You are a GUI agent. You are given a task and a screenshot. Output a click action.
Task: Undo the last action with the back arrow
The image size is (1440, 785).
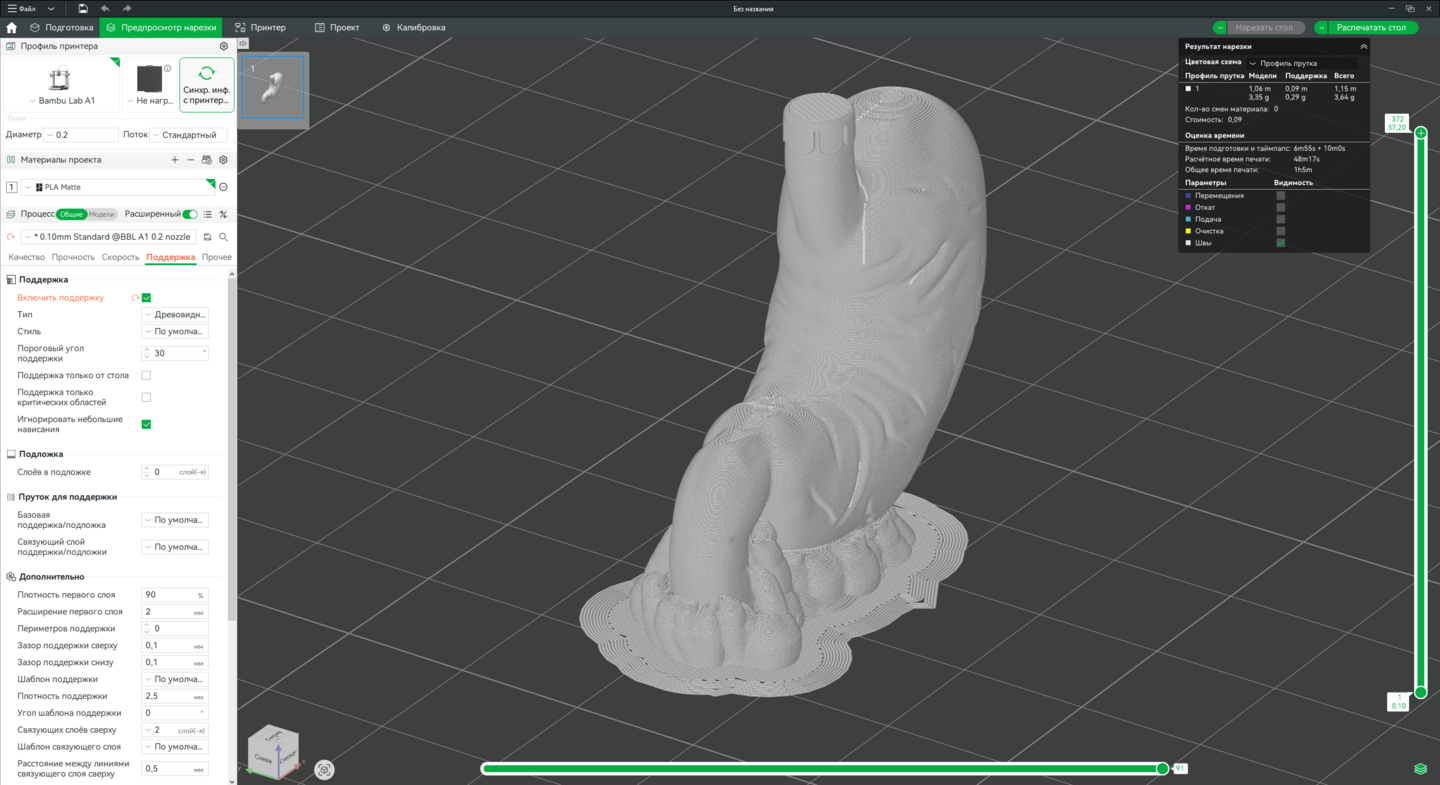point(105,9)
